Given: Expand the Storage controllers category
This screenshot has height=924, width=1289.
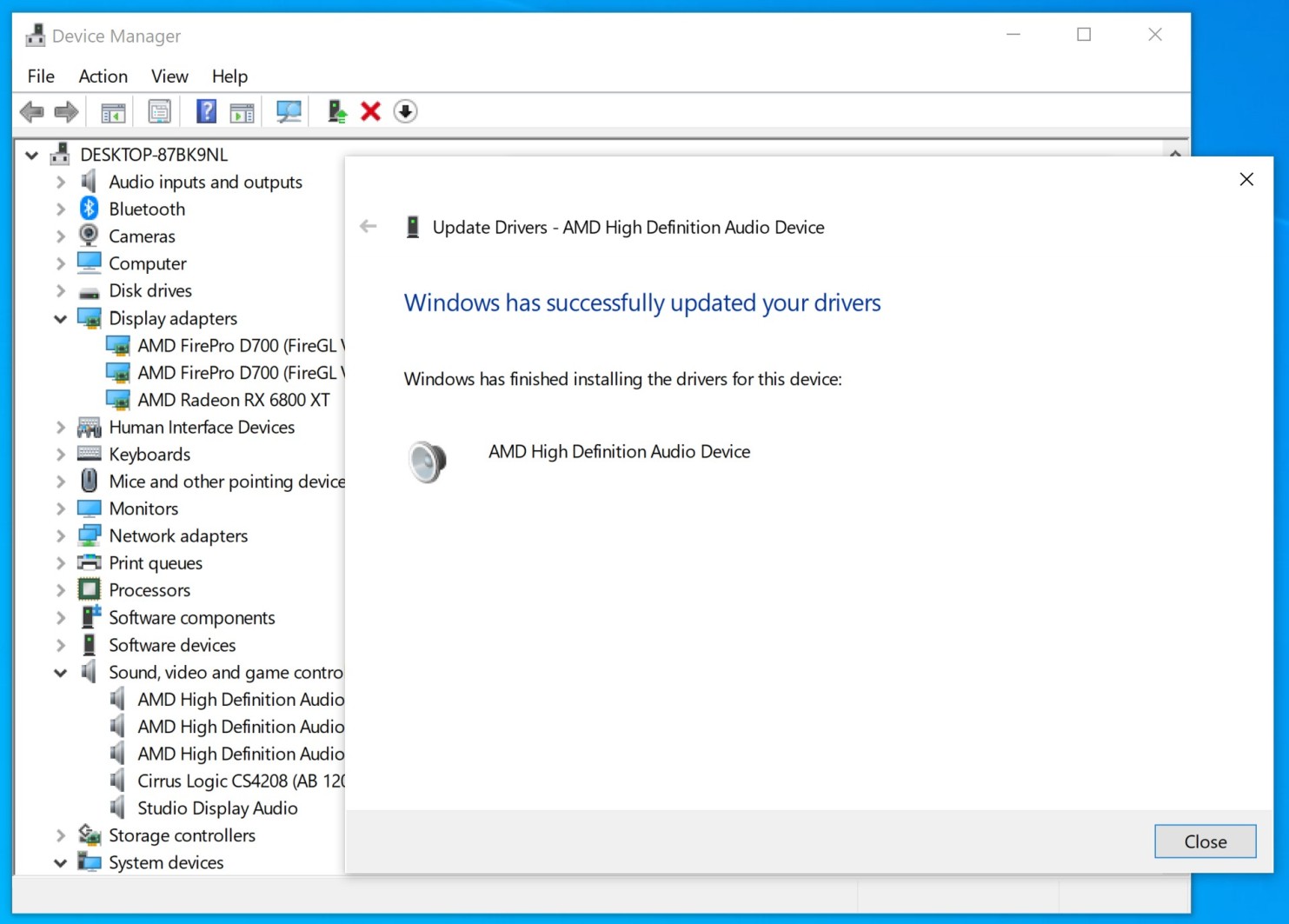Looking at the screenshot, I should [61, 835].
